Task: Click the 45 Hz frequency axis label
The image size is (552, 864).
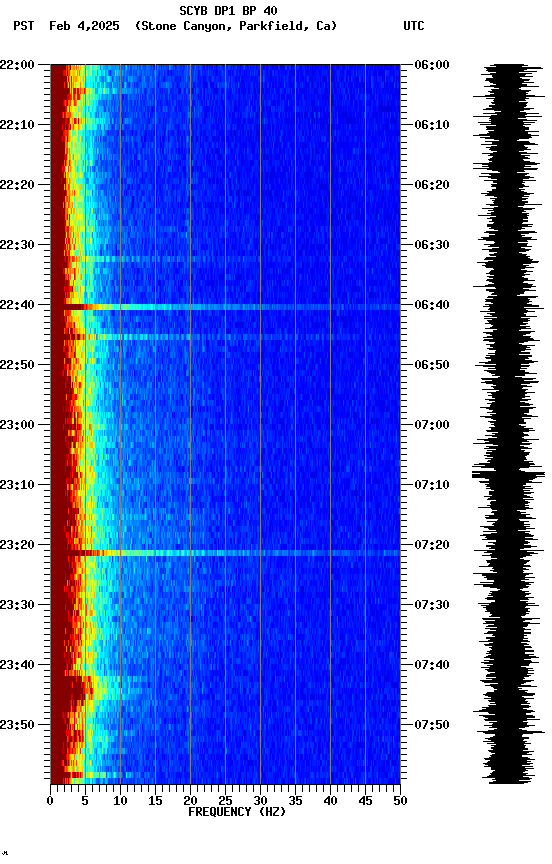Action: click(x=365, y=802)
